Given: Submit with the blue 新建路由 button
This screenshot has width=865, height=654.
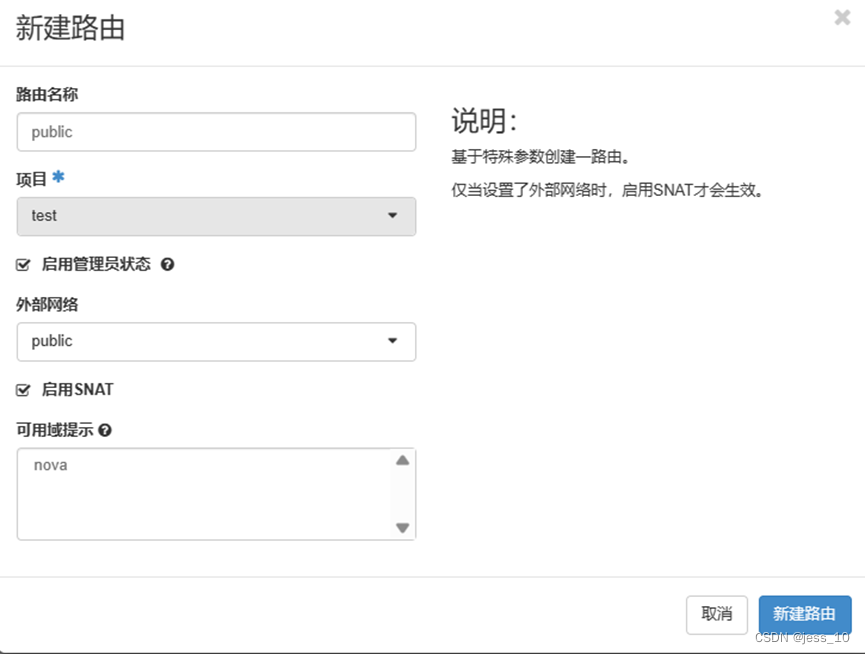Looking at the screenshot, I should tap(805, 615).
